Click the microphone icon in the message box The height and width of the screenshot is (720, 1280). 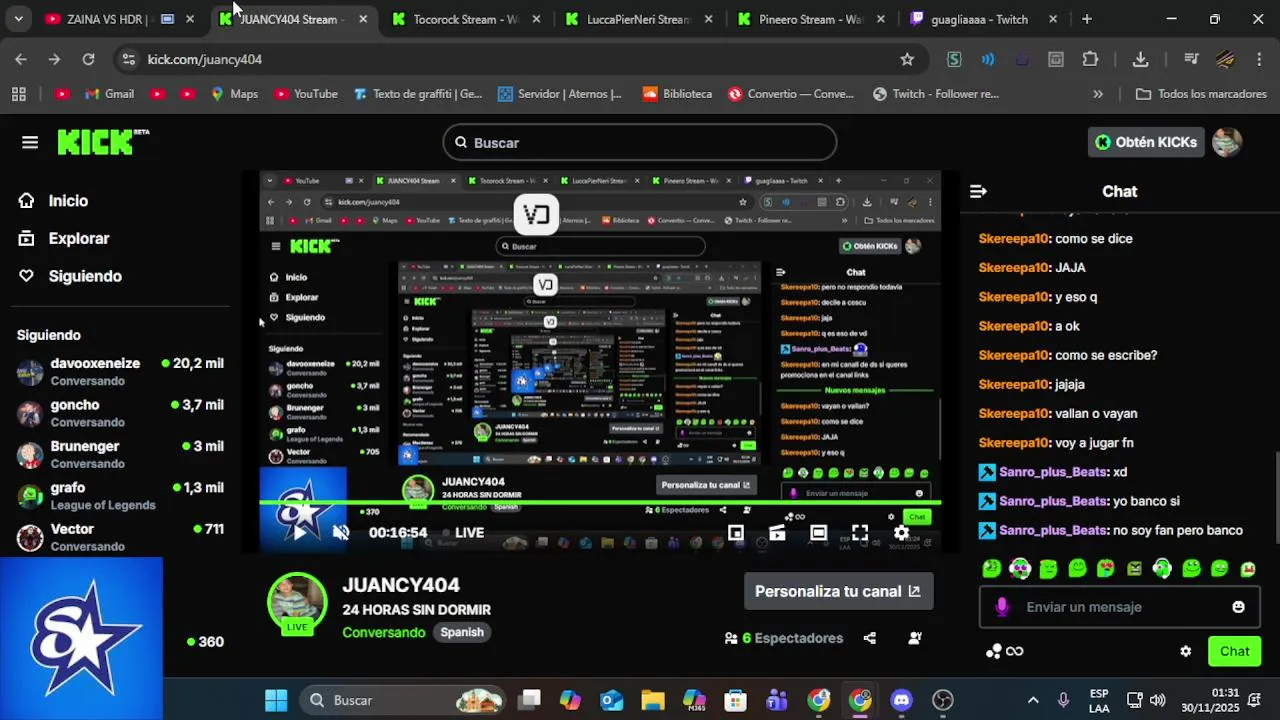point(1002,607)
